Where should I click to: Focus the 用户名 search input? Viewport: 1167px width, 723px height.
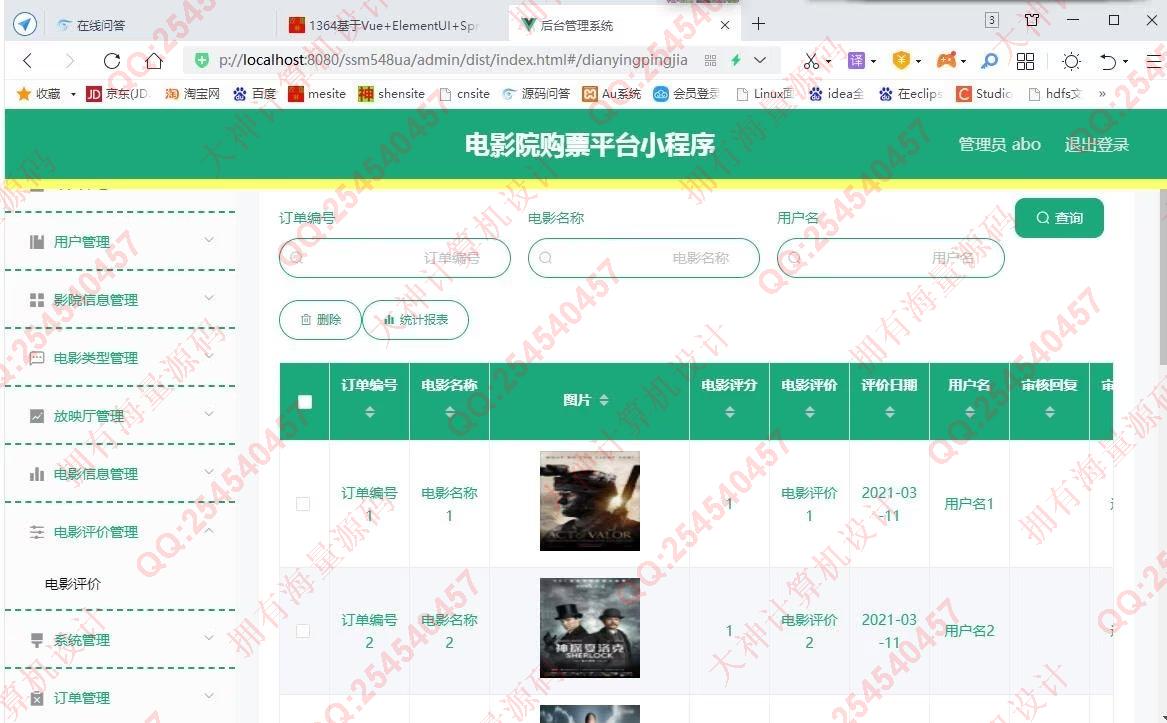[891, 258]
